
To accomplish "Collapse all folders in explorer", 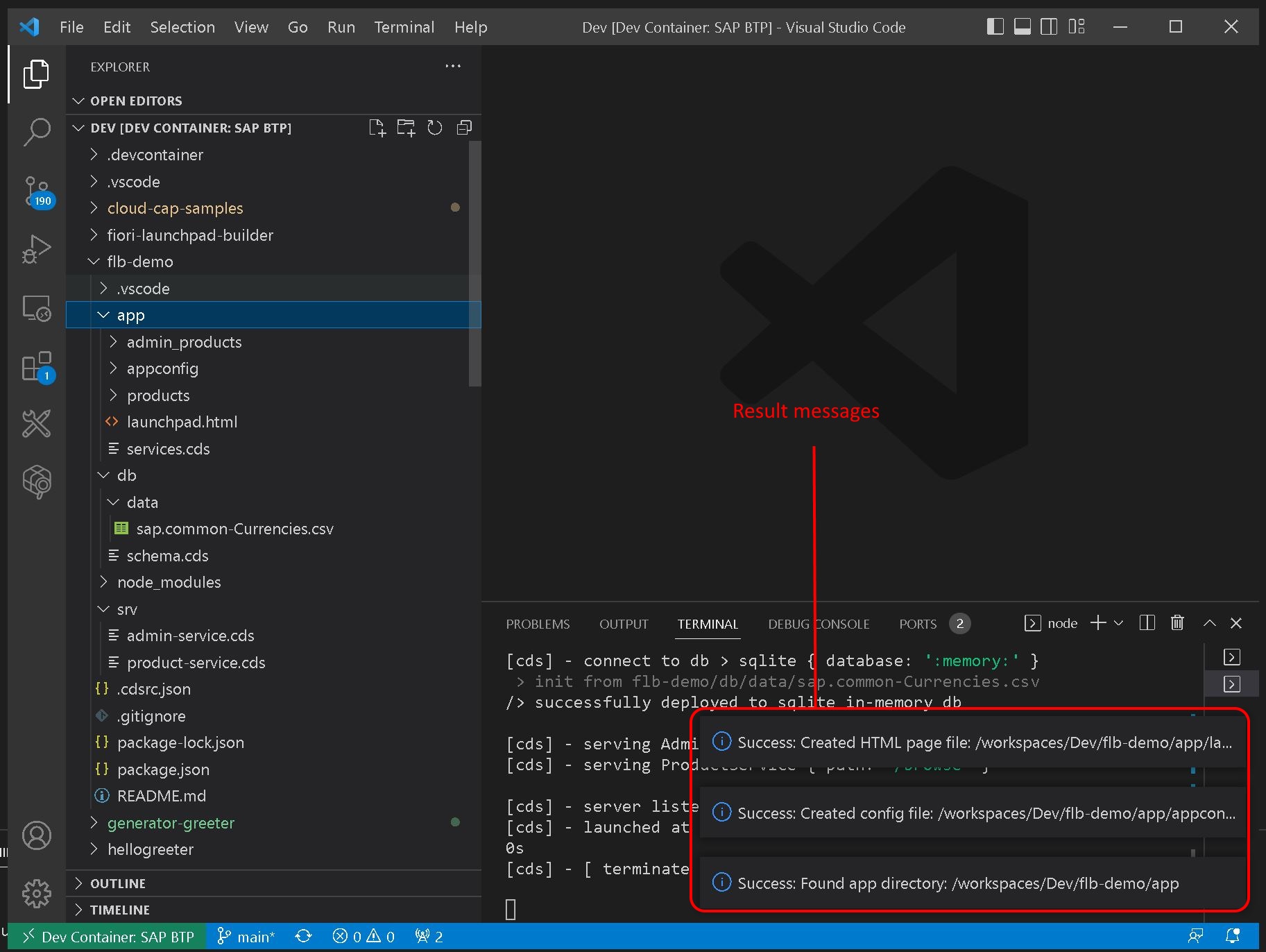I will tap(464, 128).
